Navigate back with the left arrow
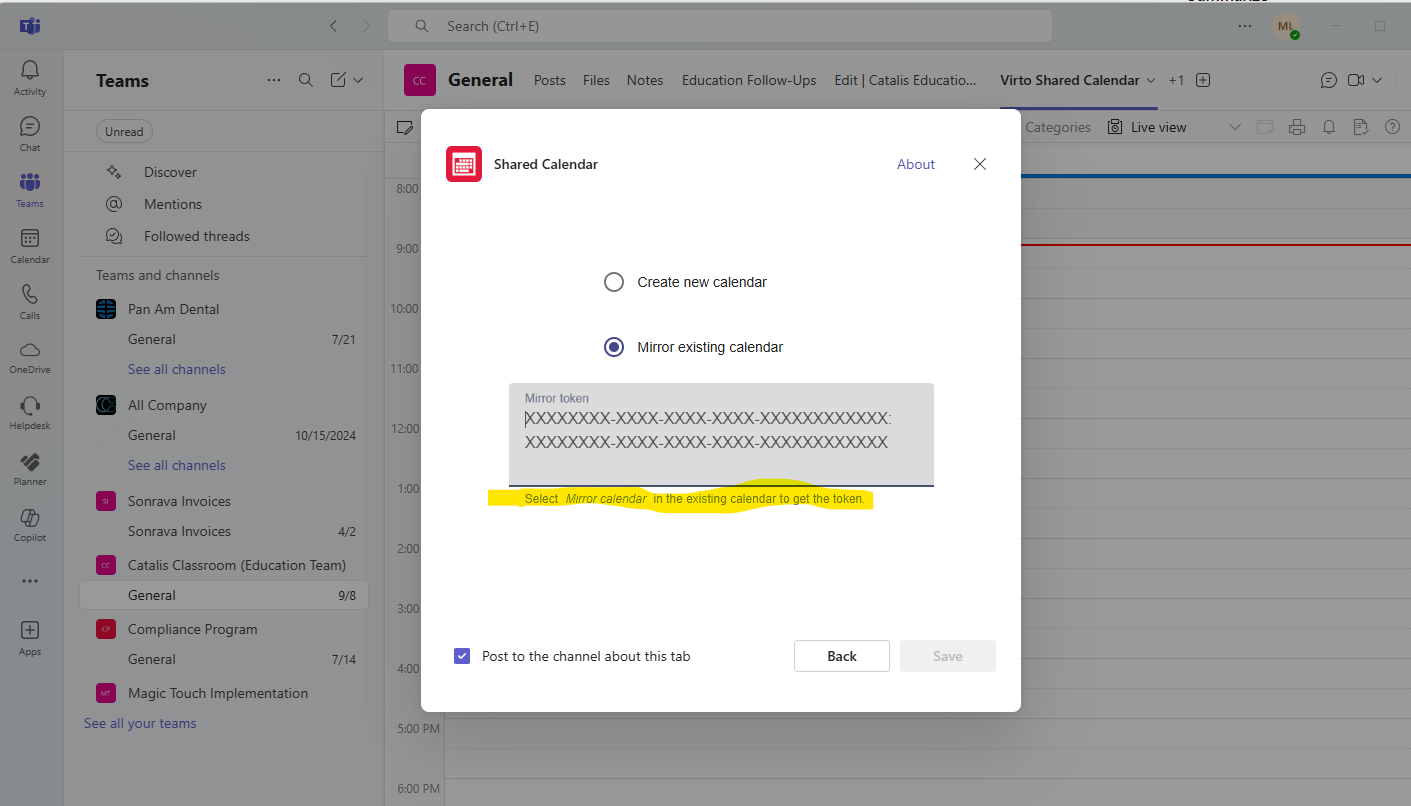 point(334,26)
